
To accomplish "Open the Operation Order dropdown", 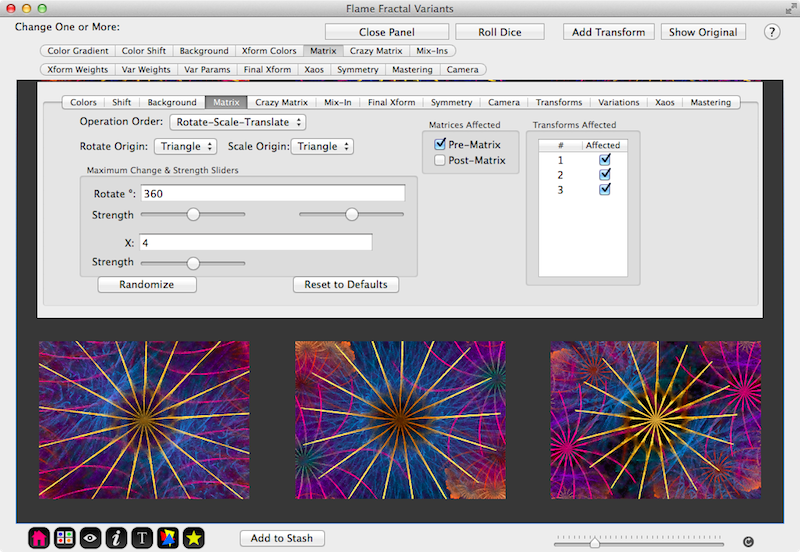I will [x=238, y=122].
